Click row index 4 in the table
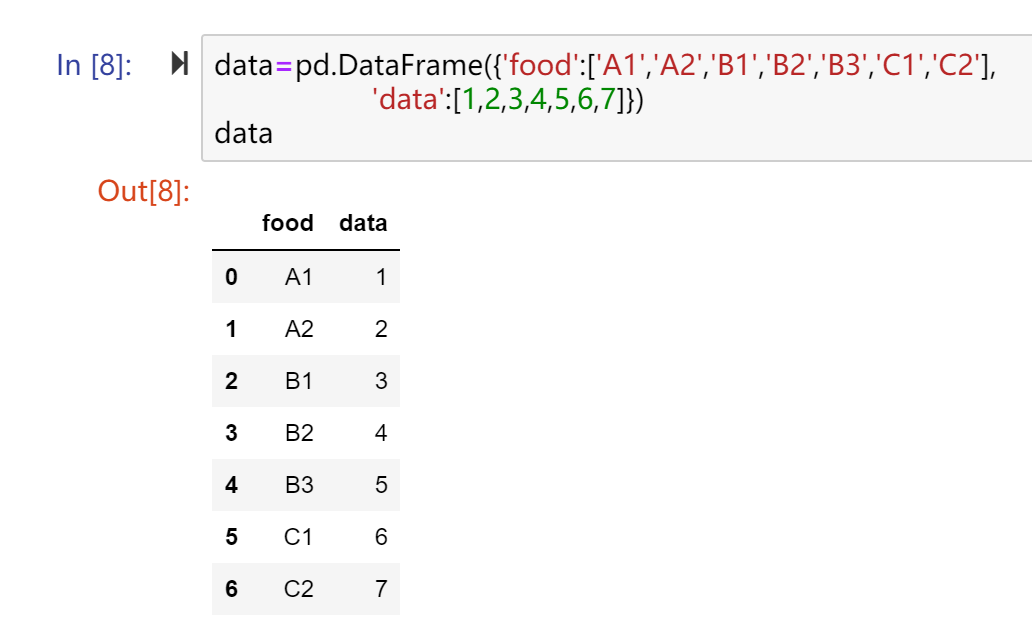1032x638 pixels. [231, 485]
